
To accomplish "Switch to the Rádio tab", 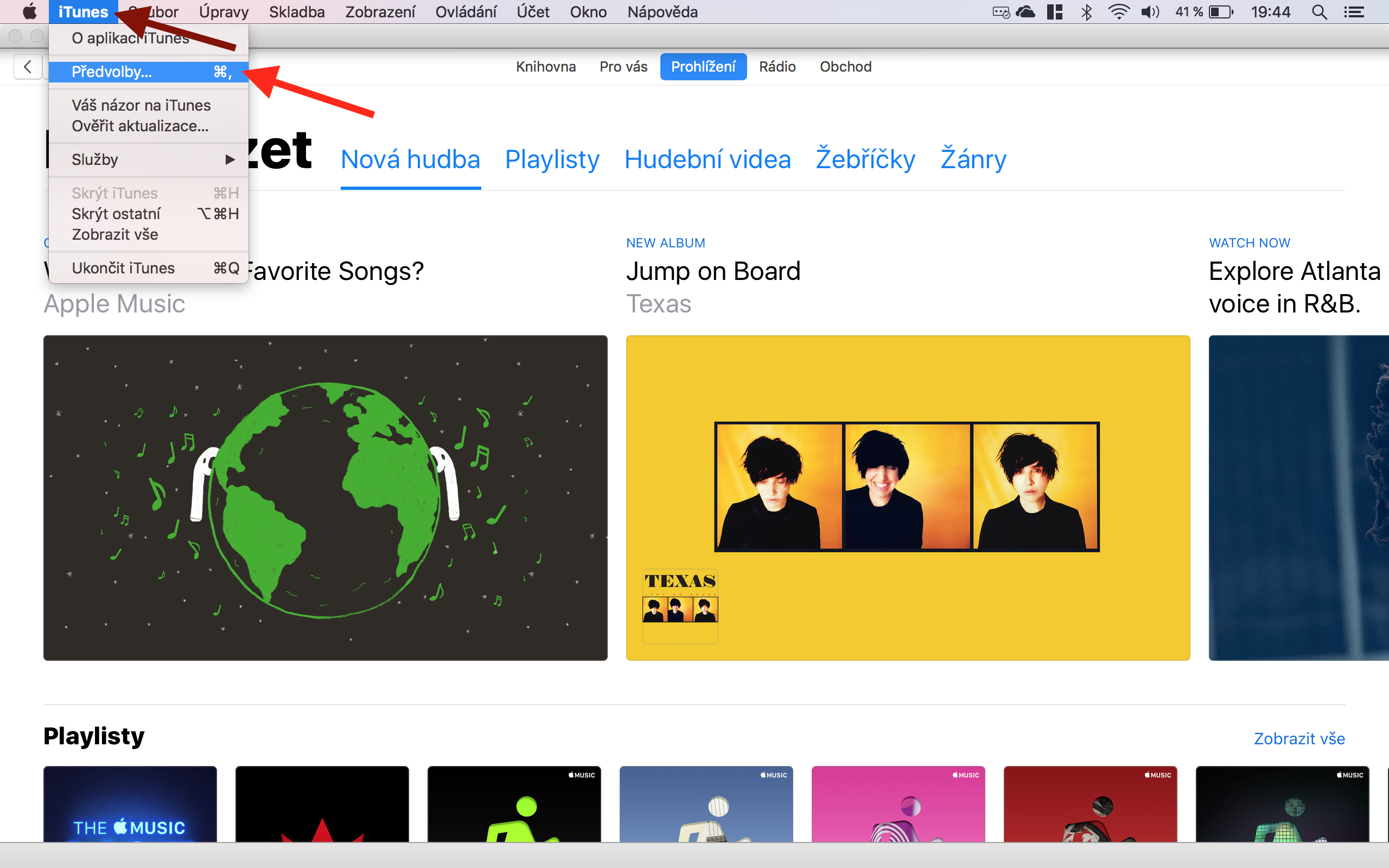I will tap(777, 67).
